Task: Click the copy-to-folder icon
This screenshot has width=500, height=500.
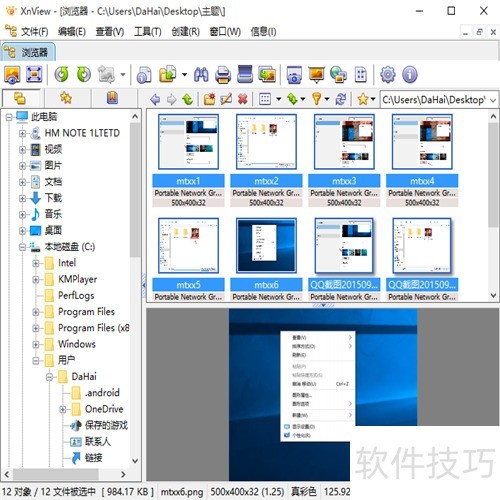Action: tap(168, 74)
